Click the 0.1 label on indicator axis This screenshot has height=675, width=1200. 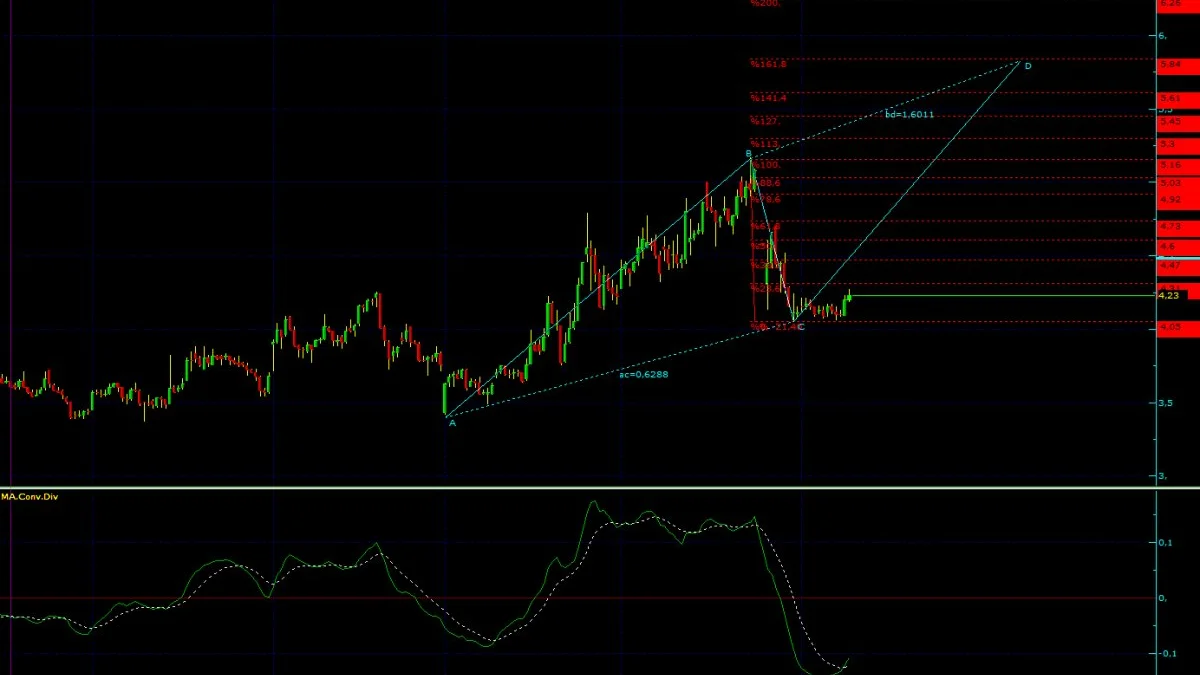1164,543
